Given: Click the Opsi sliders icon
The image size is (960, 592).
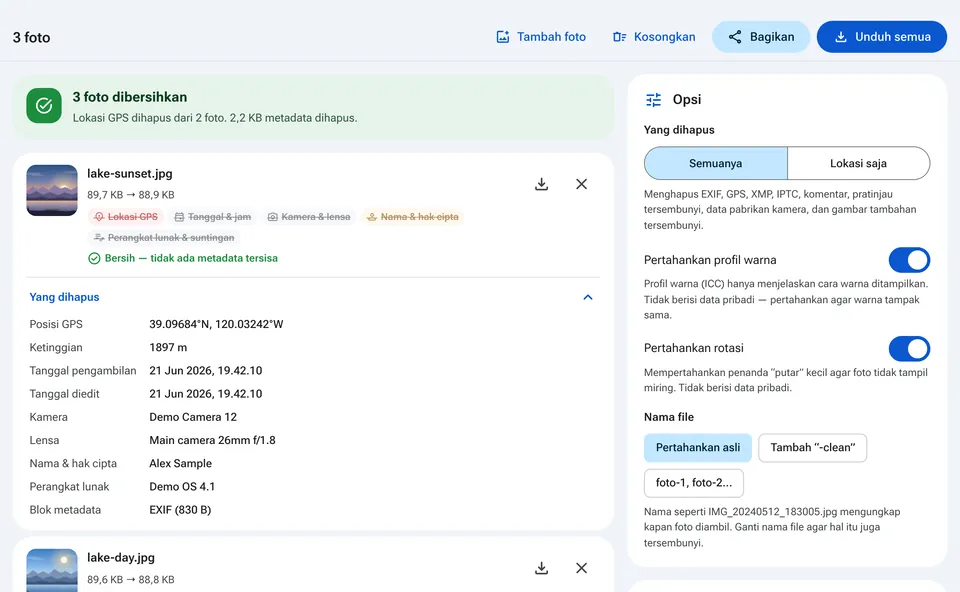Looking at the screenshot, I should point(653,100).
